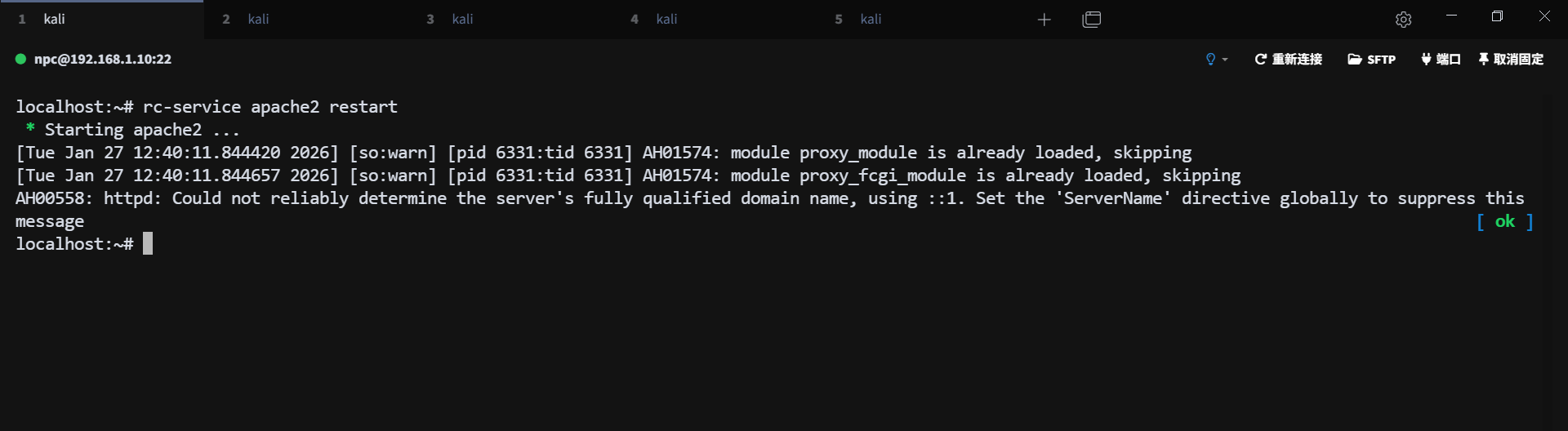This screenshot has width=1568, height=431.
Task: Focus the terminal at the cursor prompt
Action: pos(148,243)
